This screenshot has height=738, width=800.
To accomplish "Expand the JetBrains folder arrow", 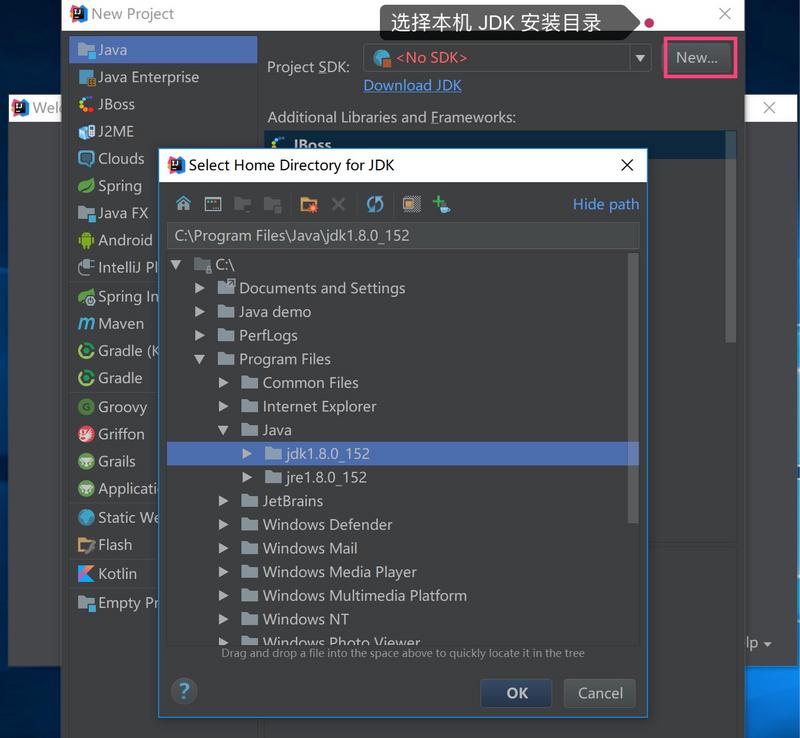I will click(223, 501).
